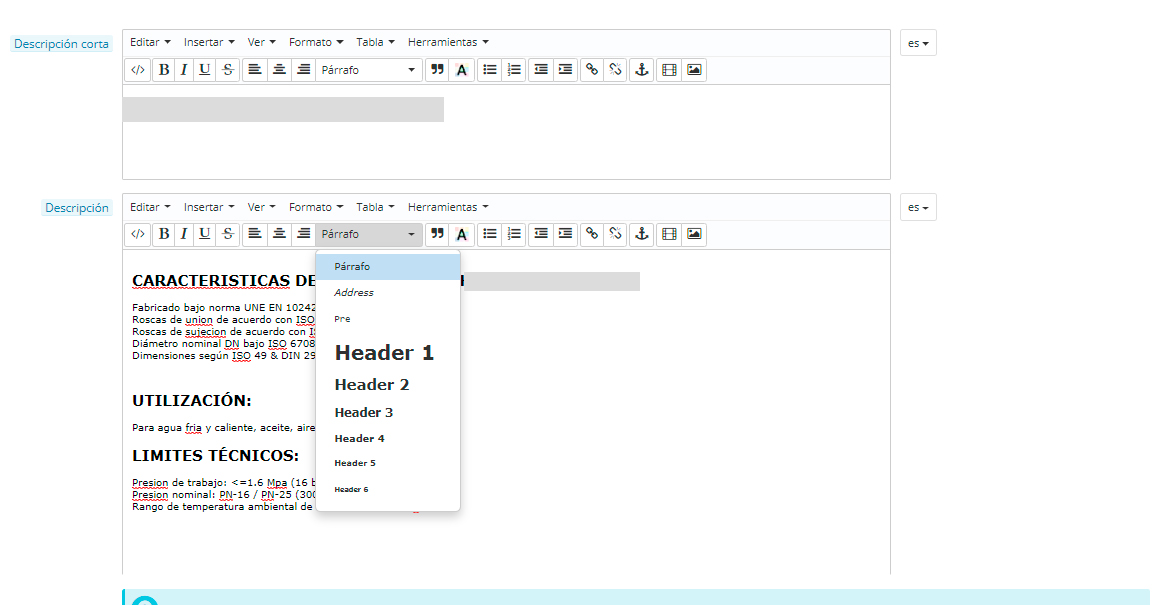Open Ver menu in Descripción editor
1157x605 pixels.
pyautogui.click(x=261, y=207)
